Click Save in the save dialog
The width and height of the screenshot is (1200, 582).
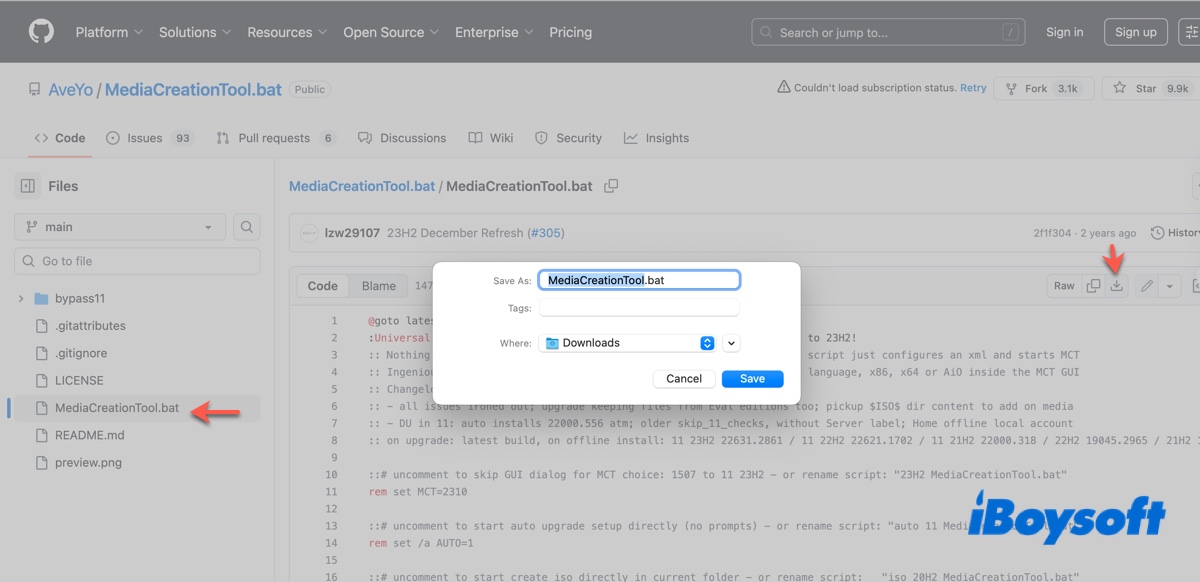[752, 378]
